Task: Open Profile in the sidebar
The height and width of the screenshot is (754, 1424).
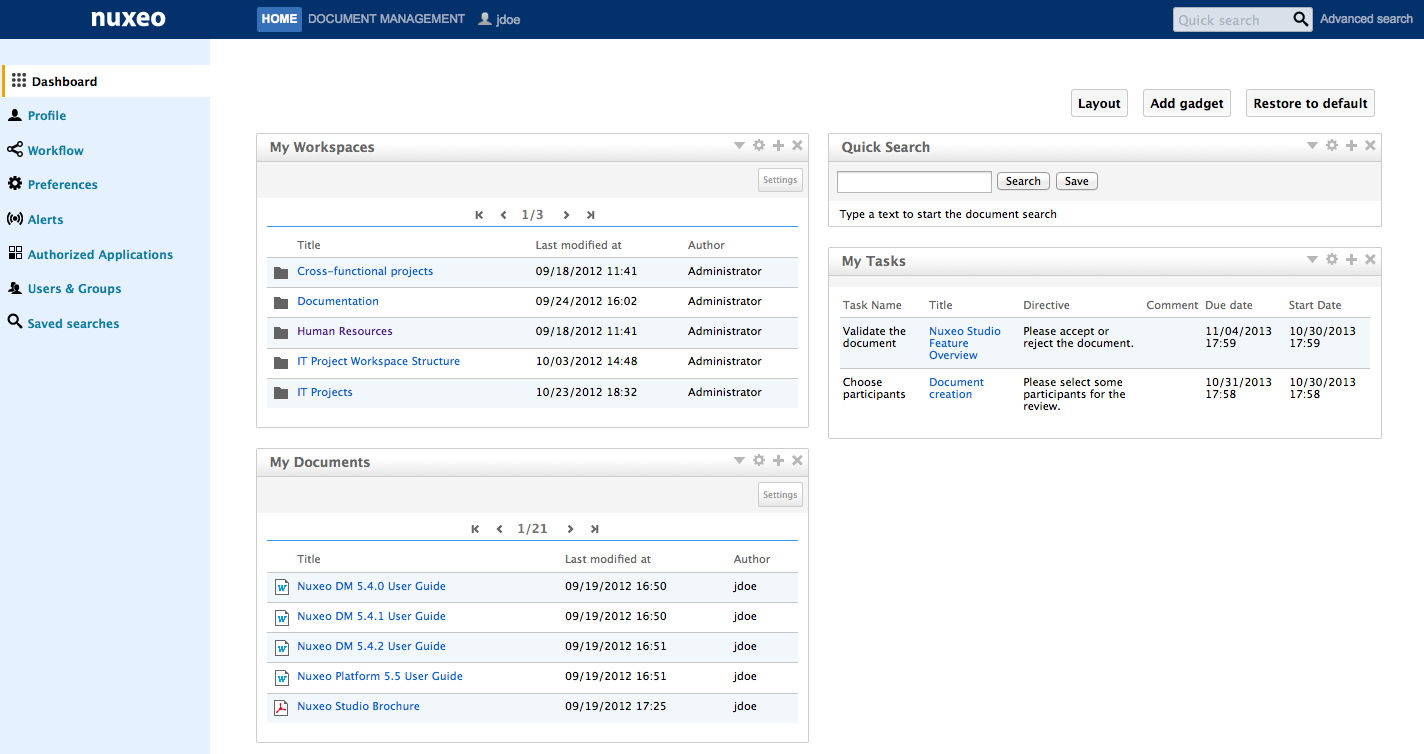Action: click(x=46, y=116)
